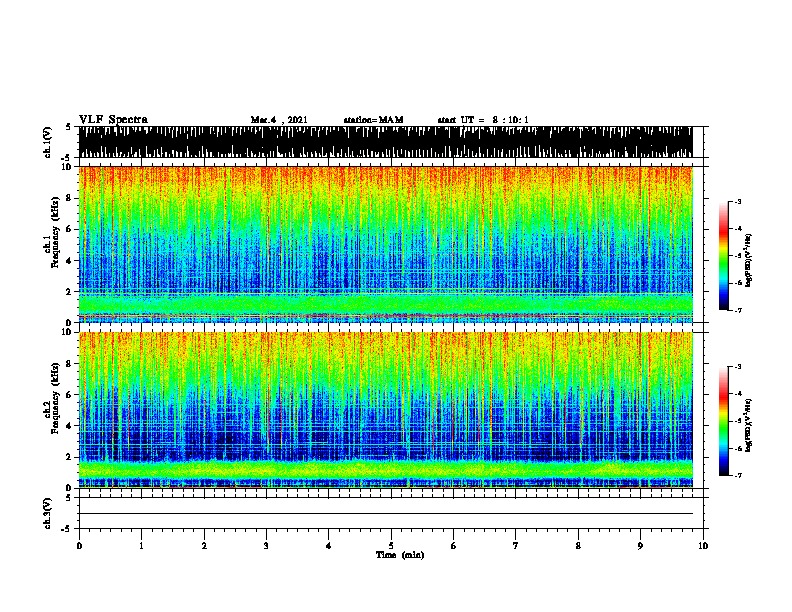Select the "Mar.4 , 2021" date text
The height and width of the screenshot is (612, 792).
pos(279,120)
